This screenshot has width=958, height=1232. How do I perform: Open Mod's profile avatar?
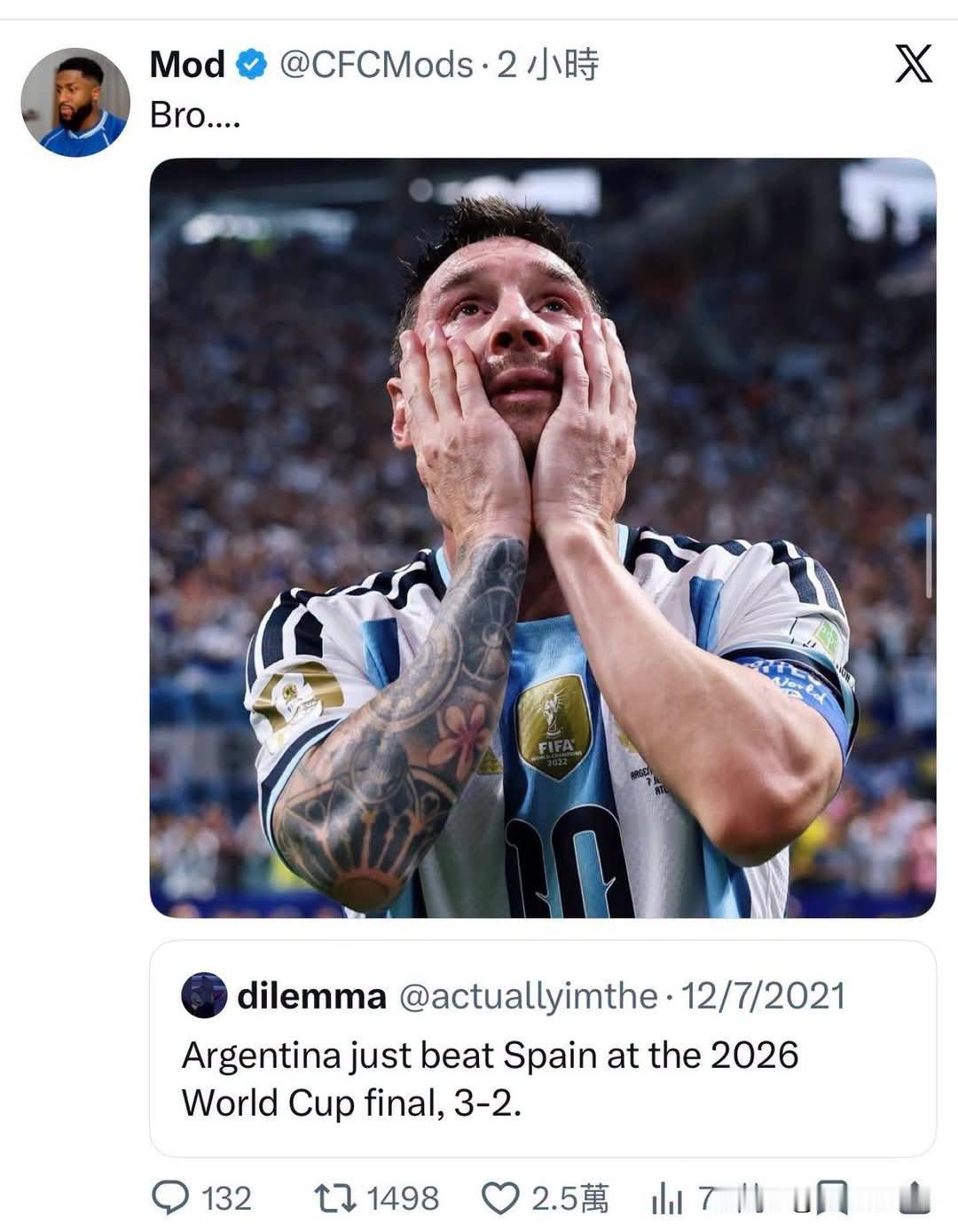75,102
